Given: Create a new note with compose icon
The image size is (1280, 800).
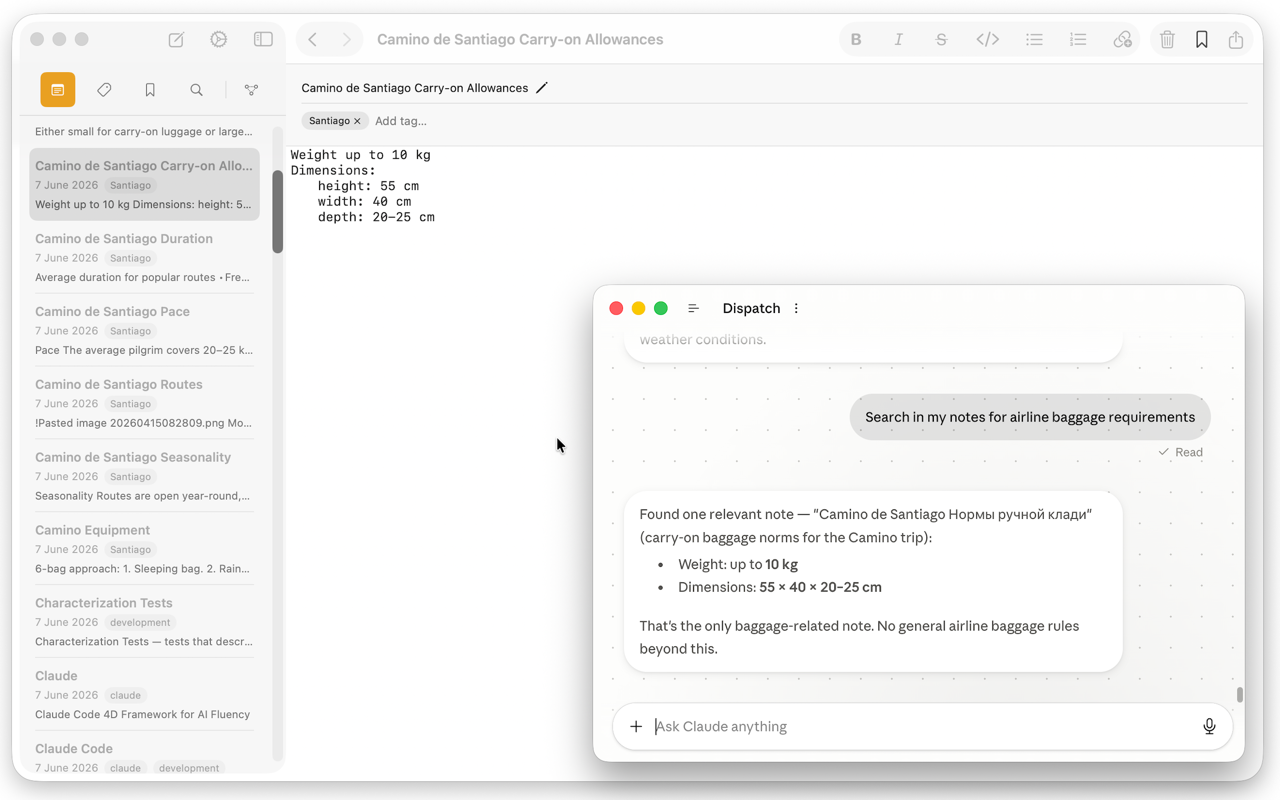Looking at the screenshot, I should [x=176, y=40].
